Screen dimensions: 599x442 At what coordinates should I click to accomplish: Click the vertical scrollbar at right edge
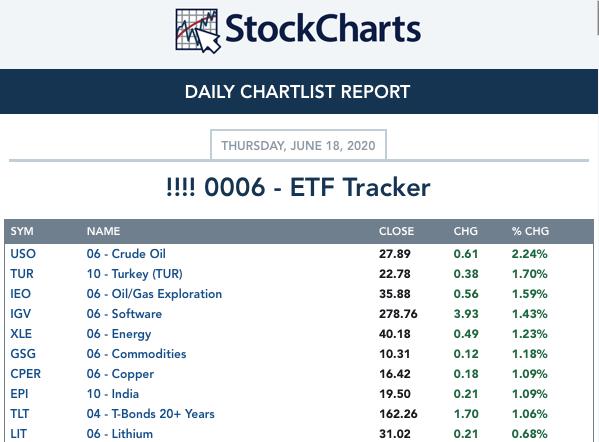pyautogui.click(x=597, y=17)
